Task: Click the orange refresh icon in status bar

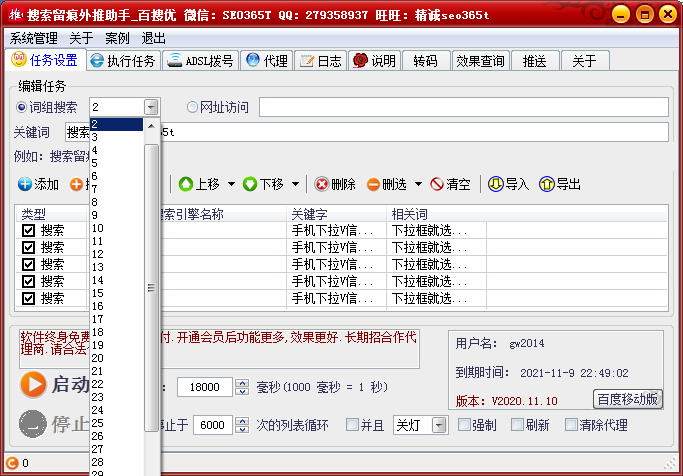Action: (12, 463)
